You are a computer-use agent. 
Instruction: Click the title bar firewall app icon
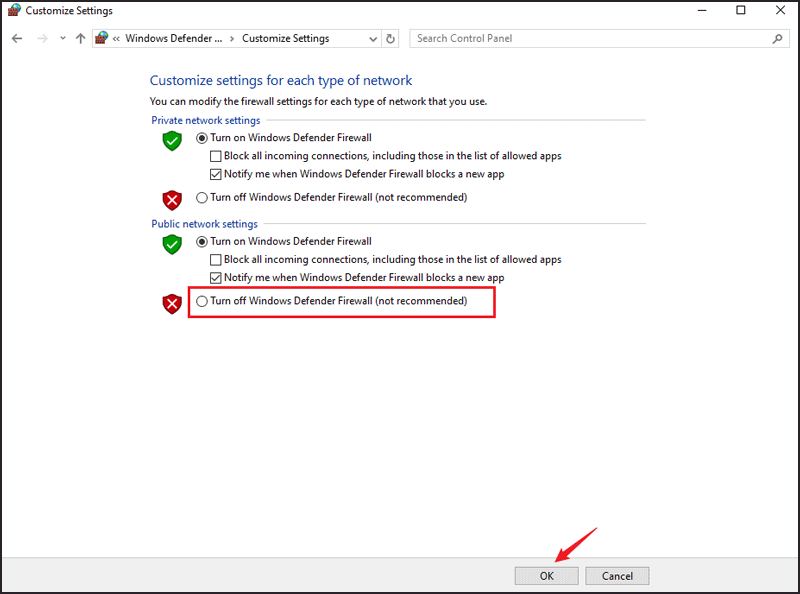coord(14,10)
